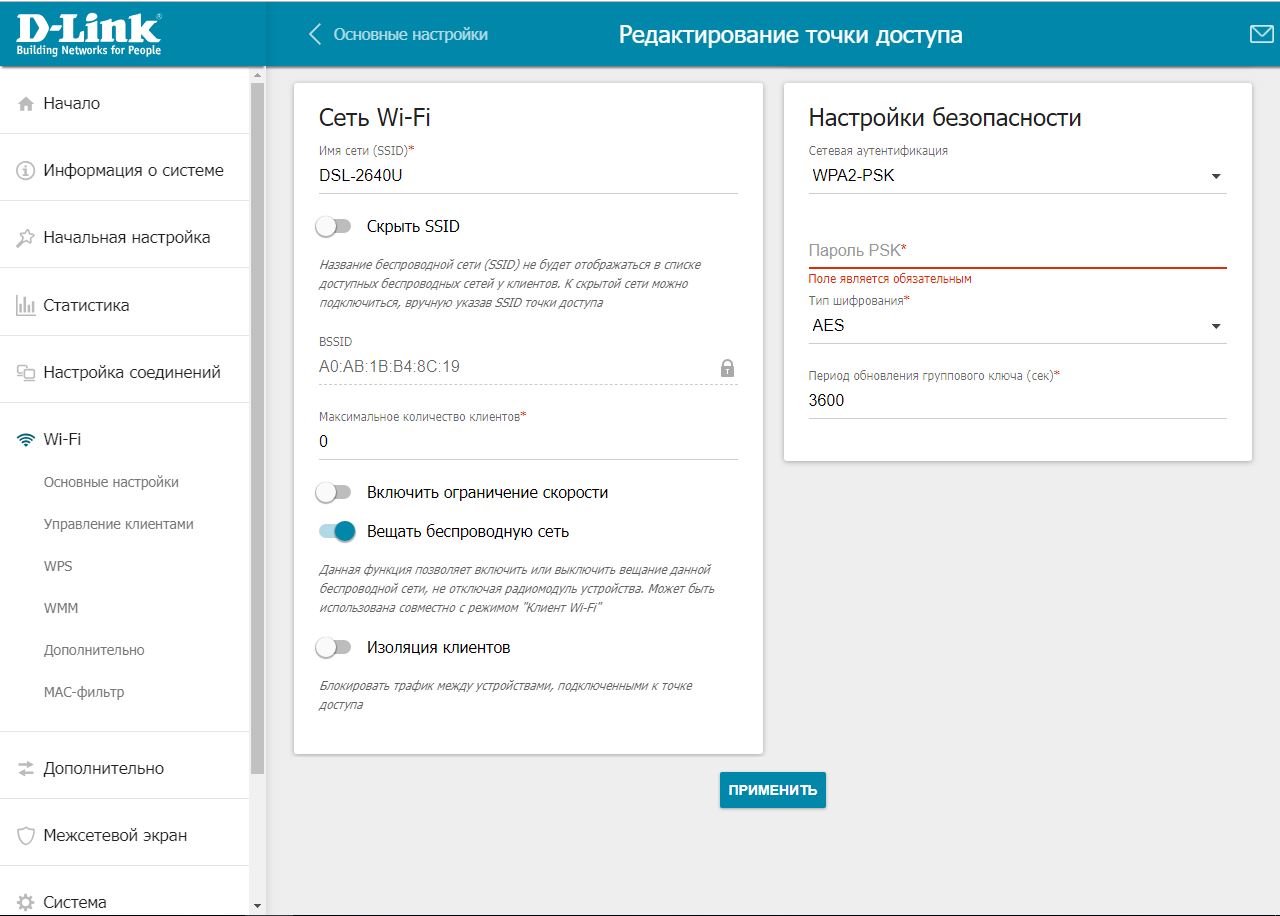This screenshot has height=916, width=1280.
Task: Click the Поле является обязательным error text
Action: click(x=890, y=279)
